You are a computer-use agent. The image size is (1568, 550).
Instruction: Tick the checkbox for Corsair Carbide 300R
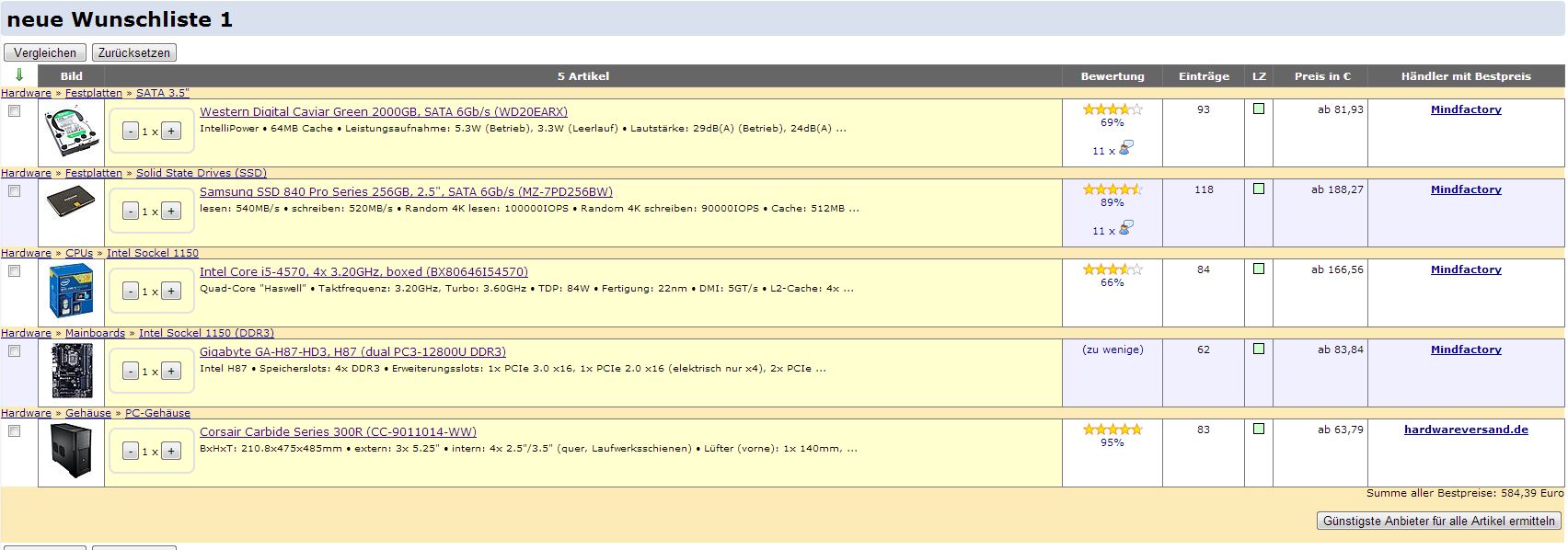14,430
